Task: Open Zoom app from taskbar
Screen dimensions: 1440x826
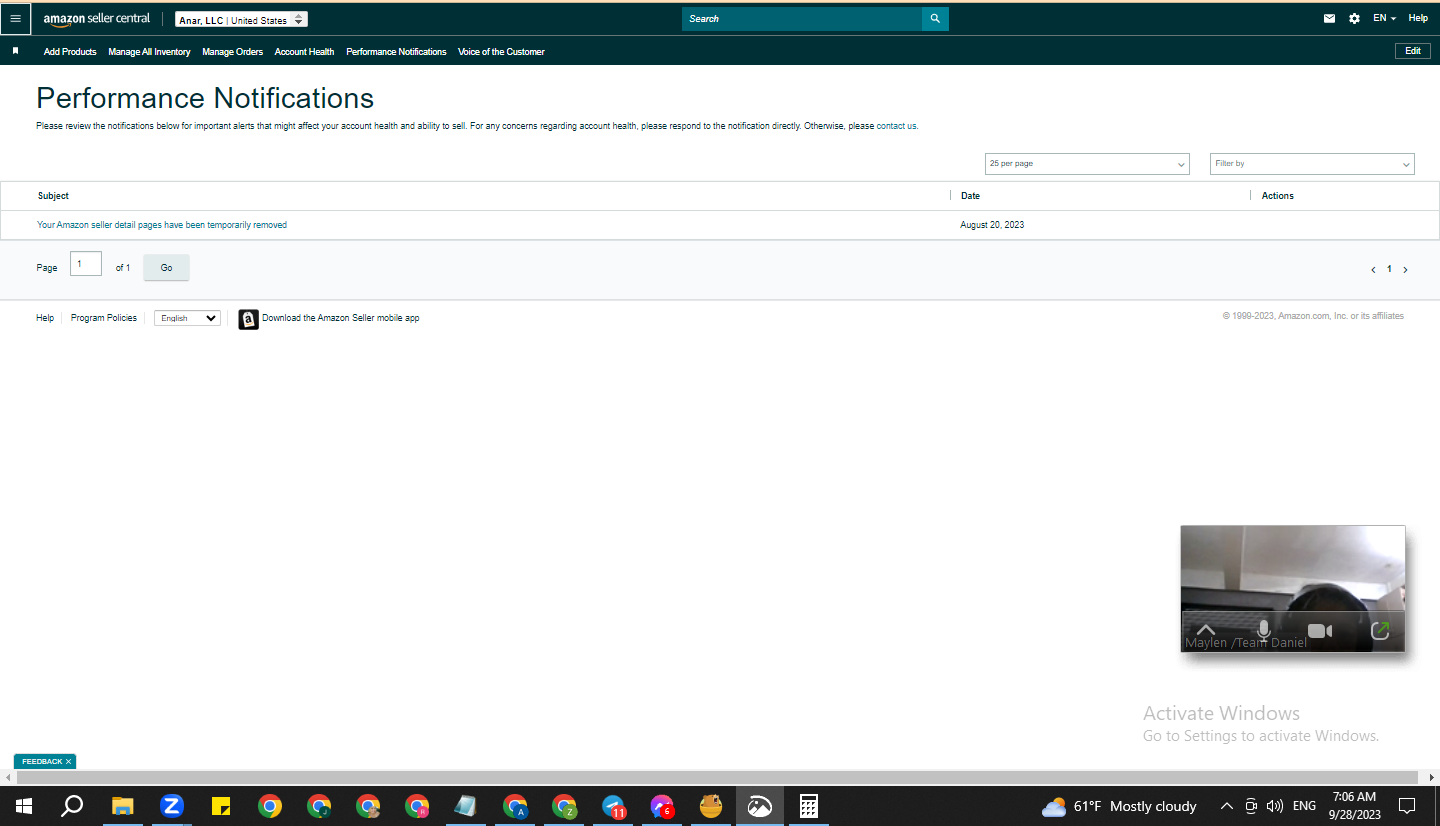Action: [x=172, y=806]
